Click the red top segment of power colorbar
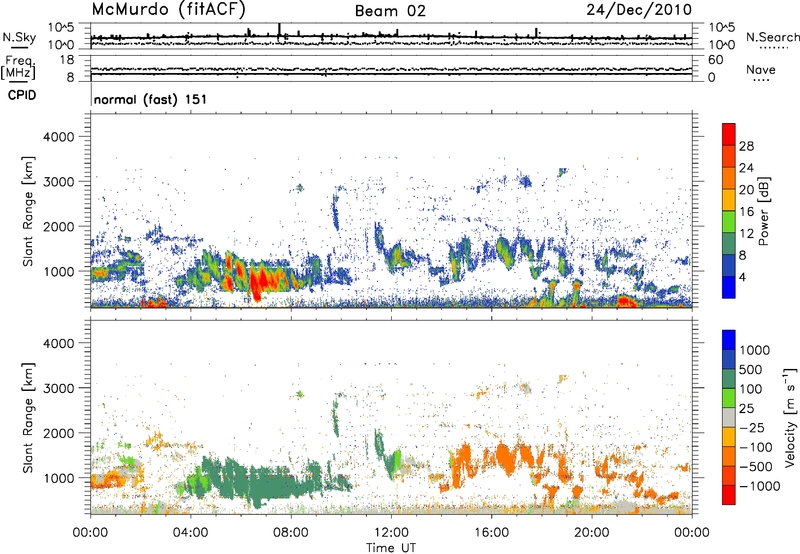This screenshot has height=554, width=800. coord(729,134)
